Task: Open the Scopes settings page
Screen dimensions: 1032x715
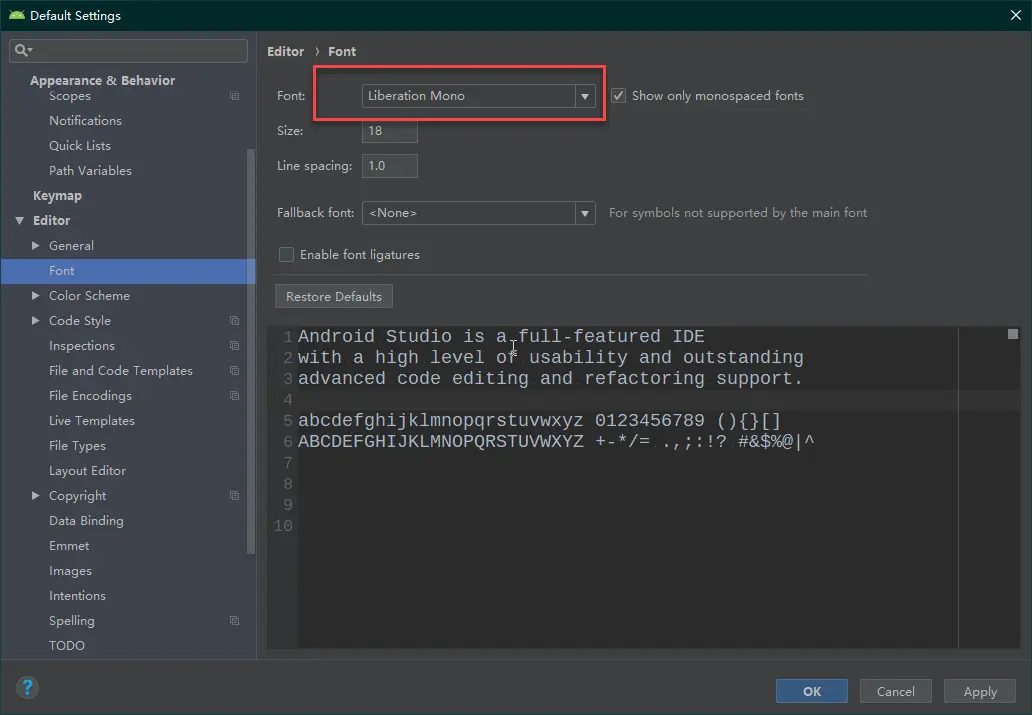Action: [x=70, y=96]
